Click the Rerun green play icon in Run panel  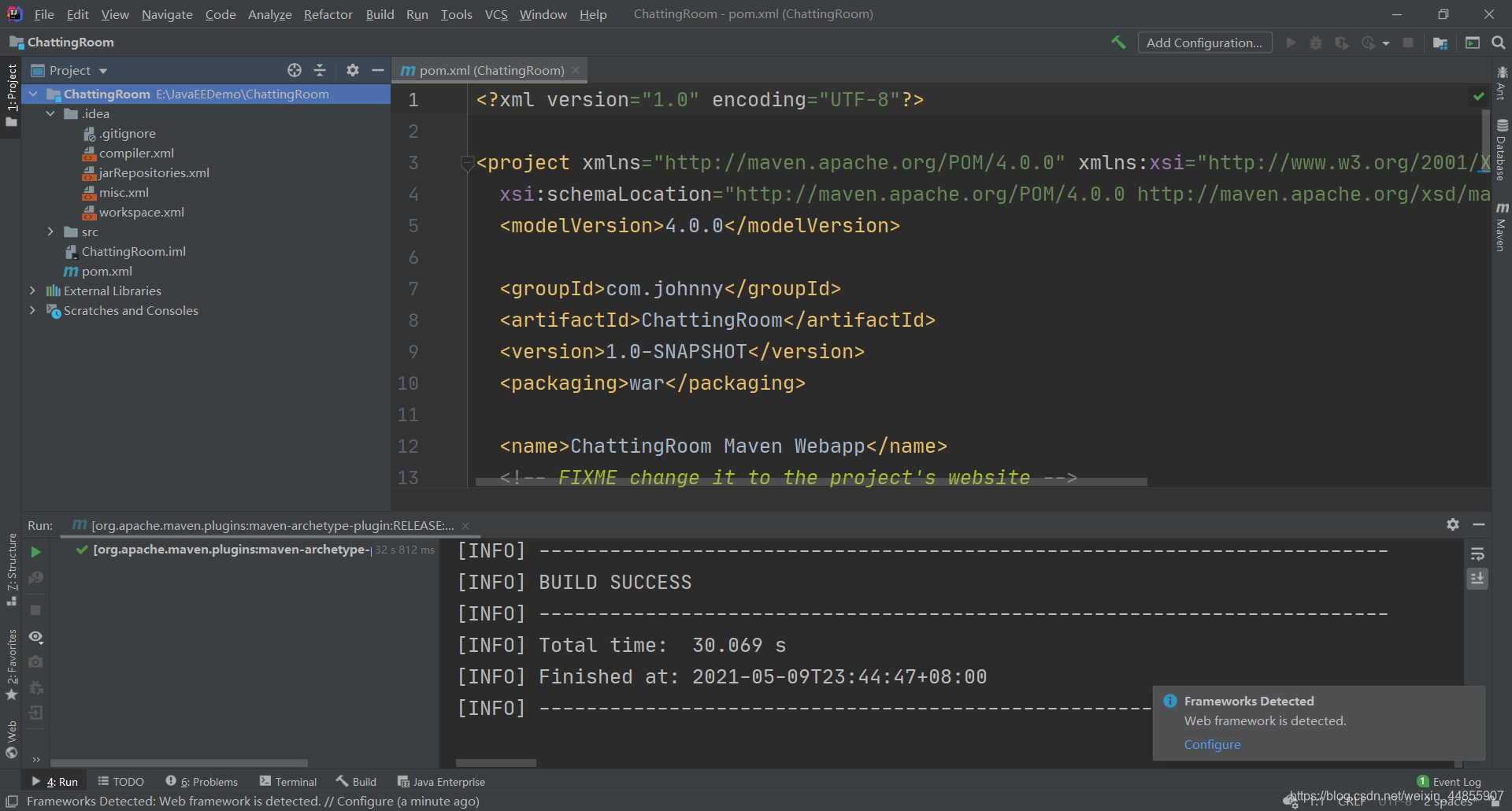click(35, 552)
